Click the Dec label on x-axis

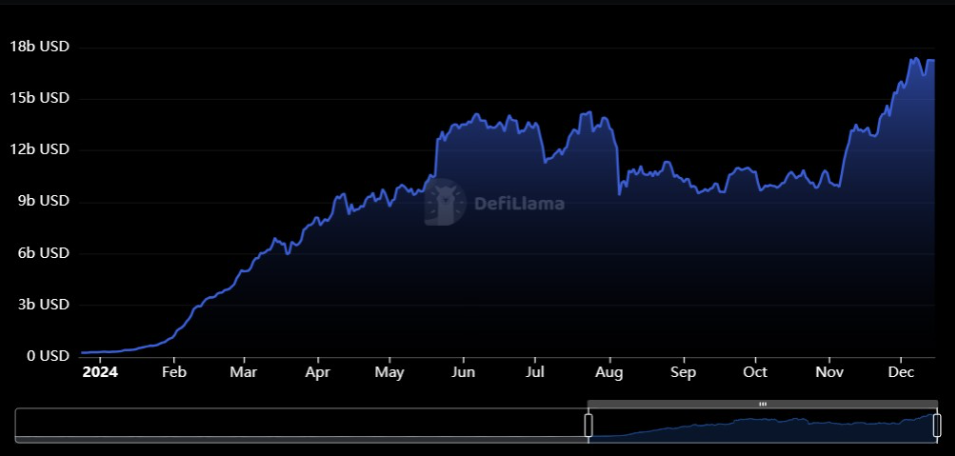901,372
